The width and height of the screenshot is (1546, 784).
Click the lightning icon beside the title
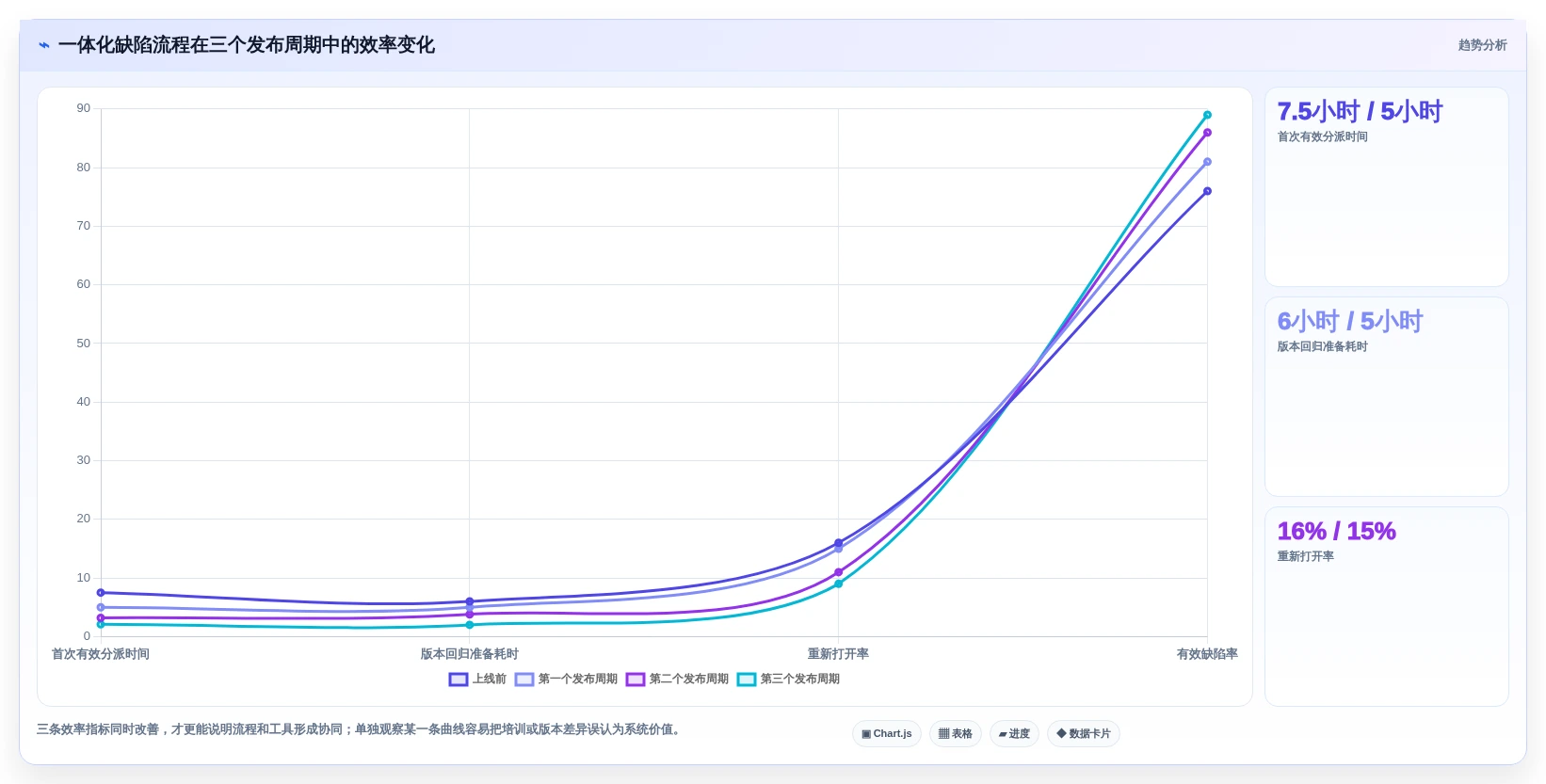tap(43, 45)
